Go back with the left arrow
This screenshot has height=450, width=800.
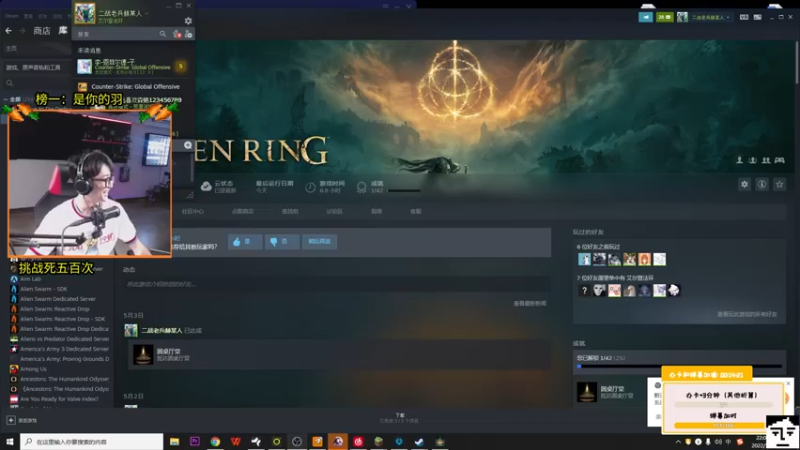[9, 31]
